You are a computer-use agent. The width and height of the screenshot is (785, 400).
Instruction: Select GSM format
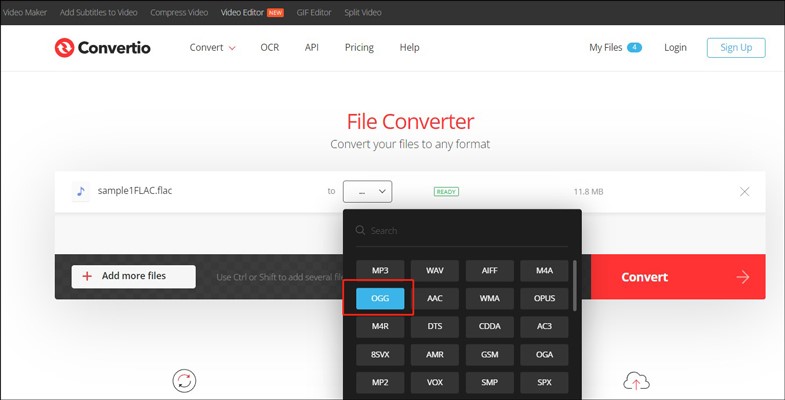tap(490, 354)
